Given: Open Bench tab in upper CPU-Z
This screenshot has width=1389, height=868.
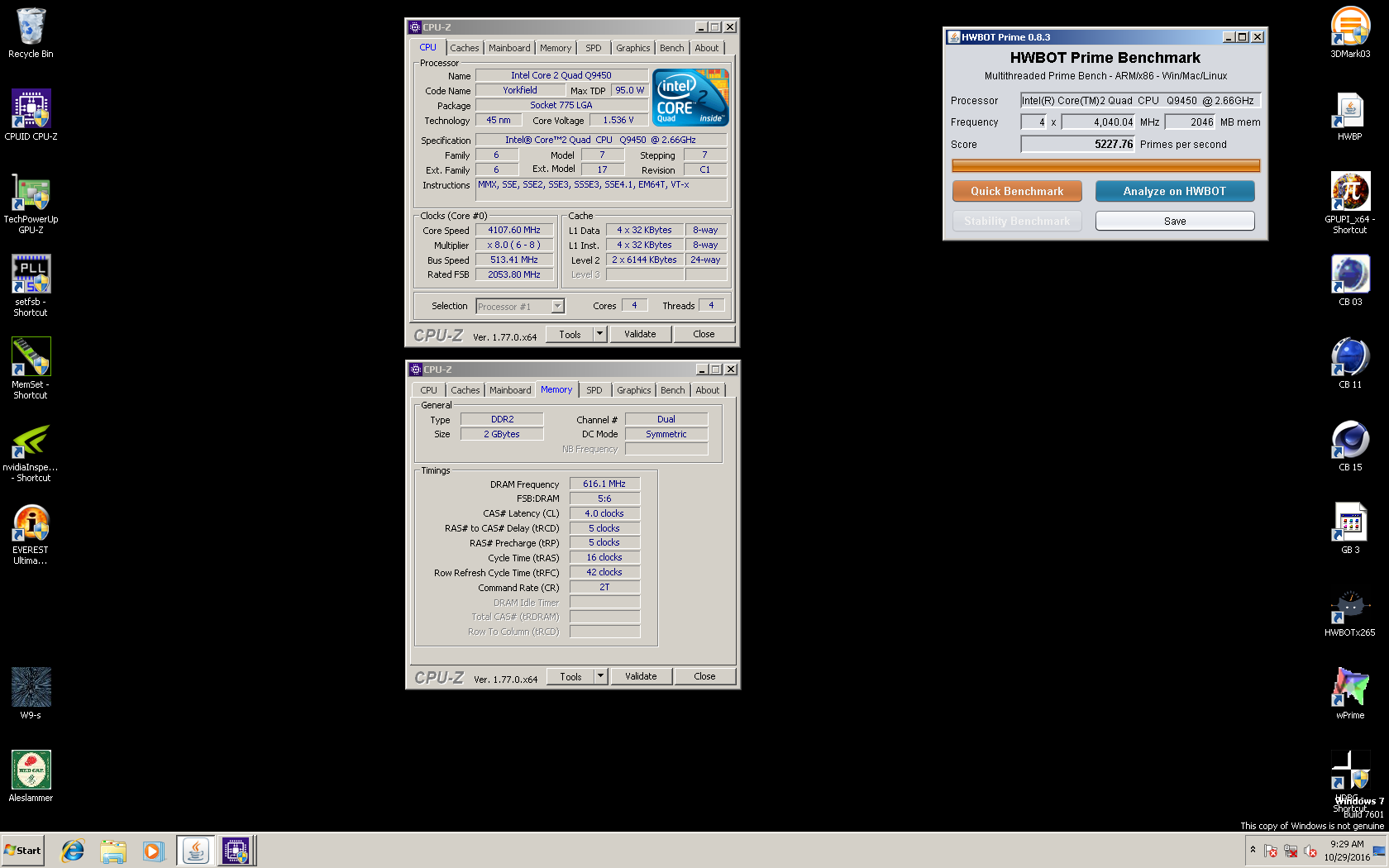Looking at the screenshot, I should point(672,48).
